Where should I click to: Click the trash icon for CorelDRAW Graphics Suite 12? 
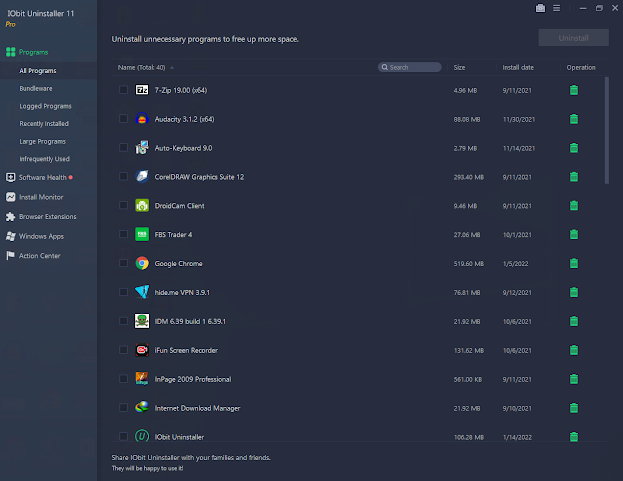tap(574, 177)
